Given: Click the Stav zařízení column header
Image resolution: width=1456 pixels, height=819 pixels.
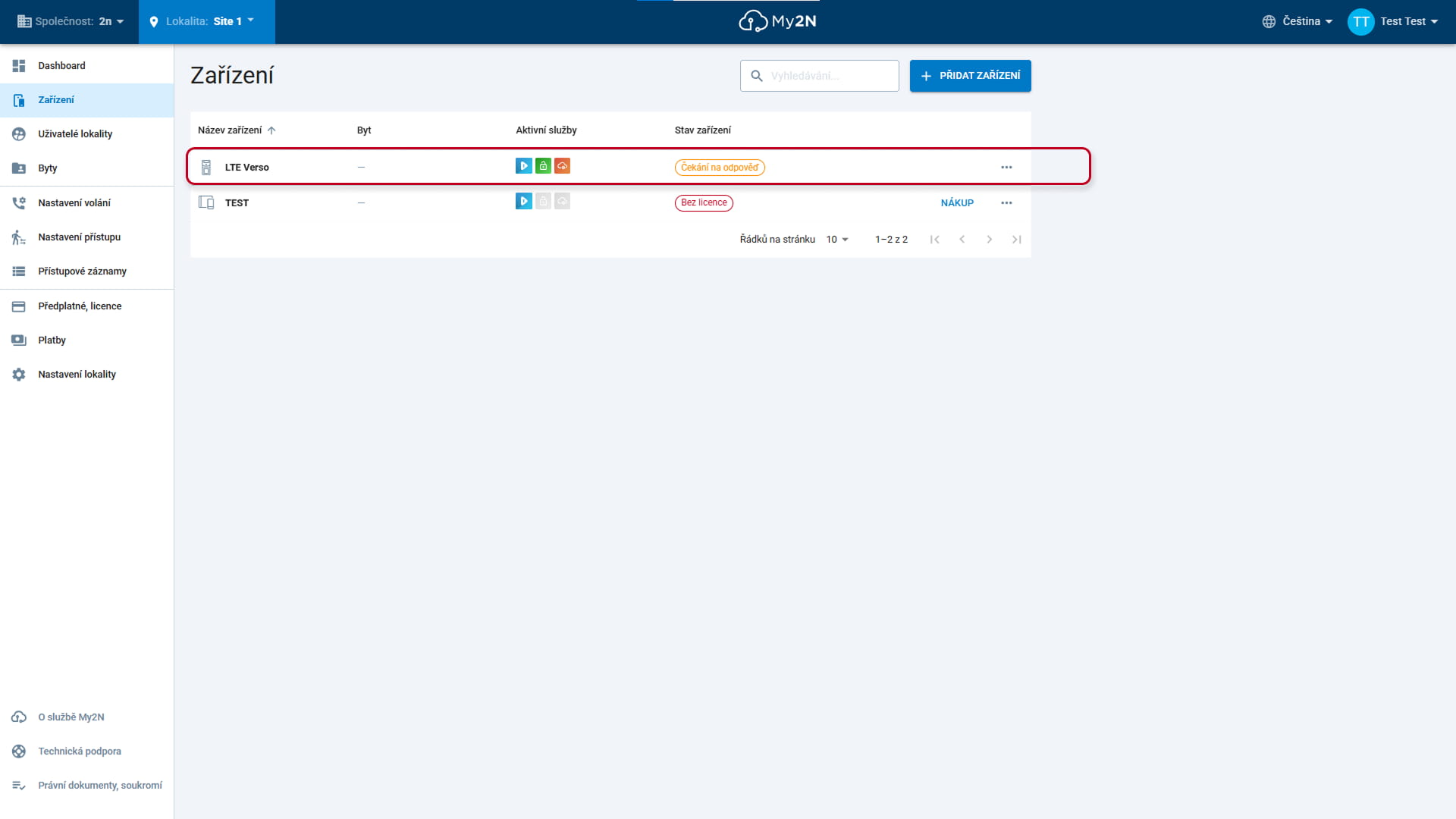Looking at the screenshot, I should [703, 130].
